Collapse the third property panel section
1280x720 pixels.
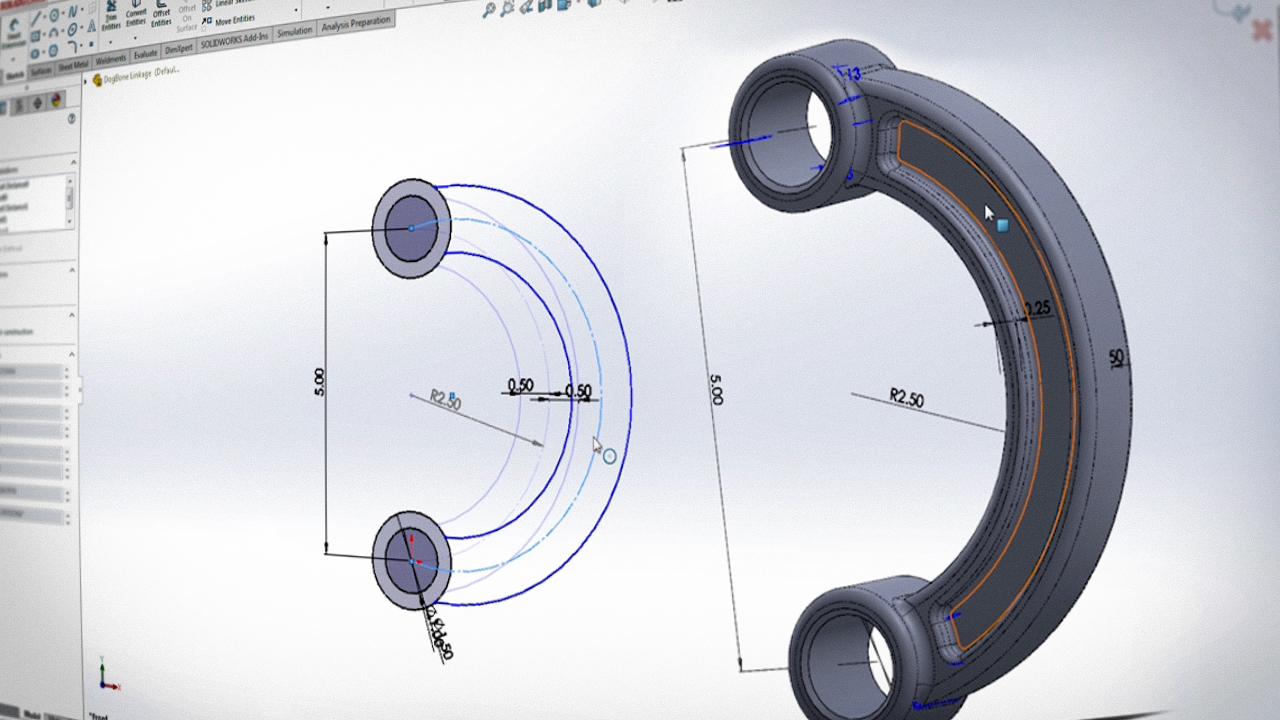72,315
